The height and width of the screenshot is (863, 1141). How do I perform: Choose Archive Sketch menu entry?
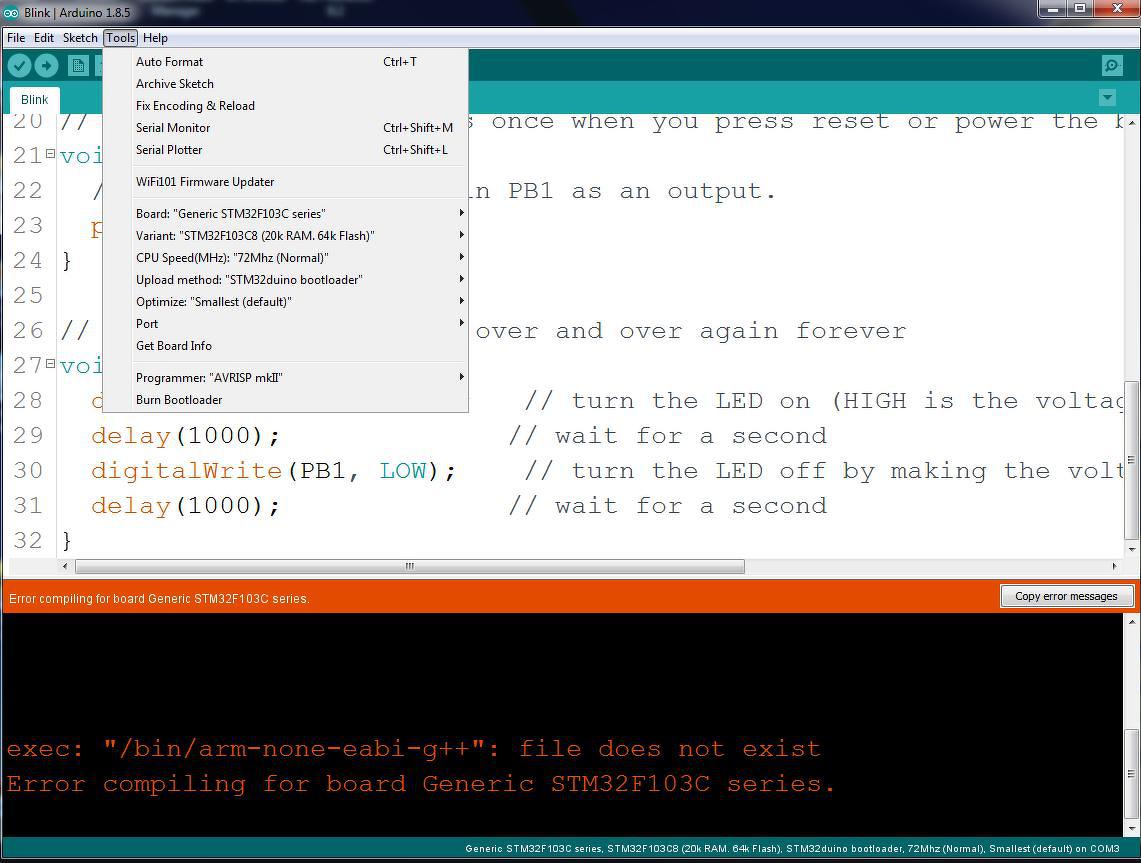point(285,84)
